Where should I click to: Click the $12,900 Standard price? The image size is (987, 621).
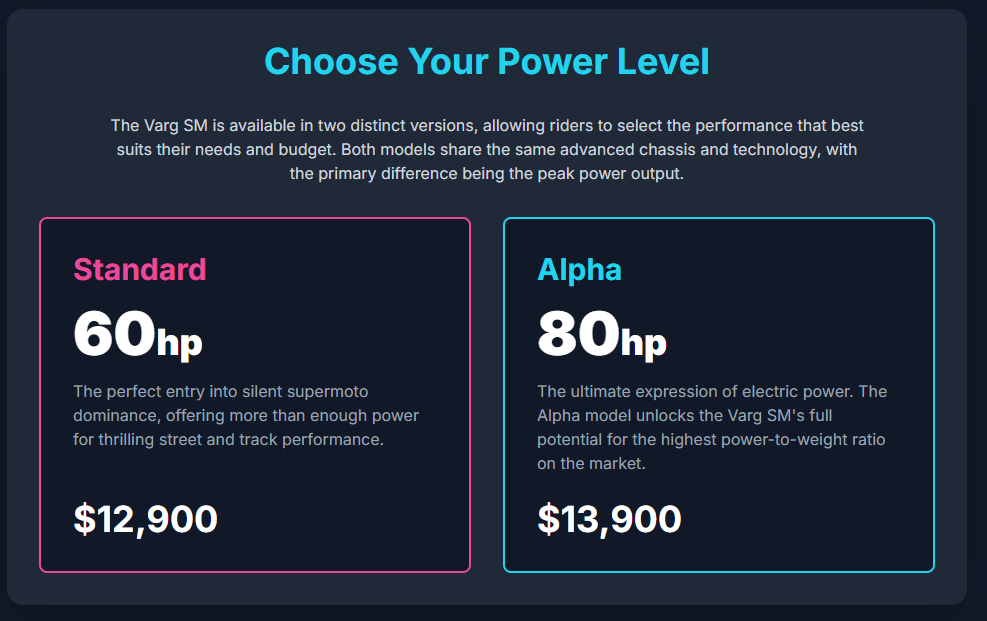pyautogui.click(x=146, y=519)
